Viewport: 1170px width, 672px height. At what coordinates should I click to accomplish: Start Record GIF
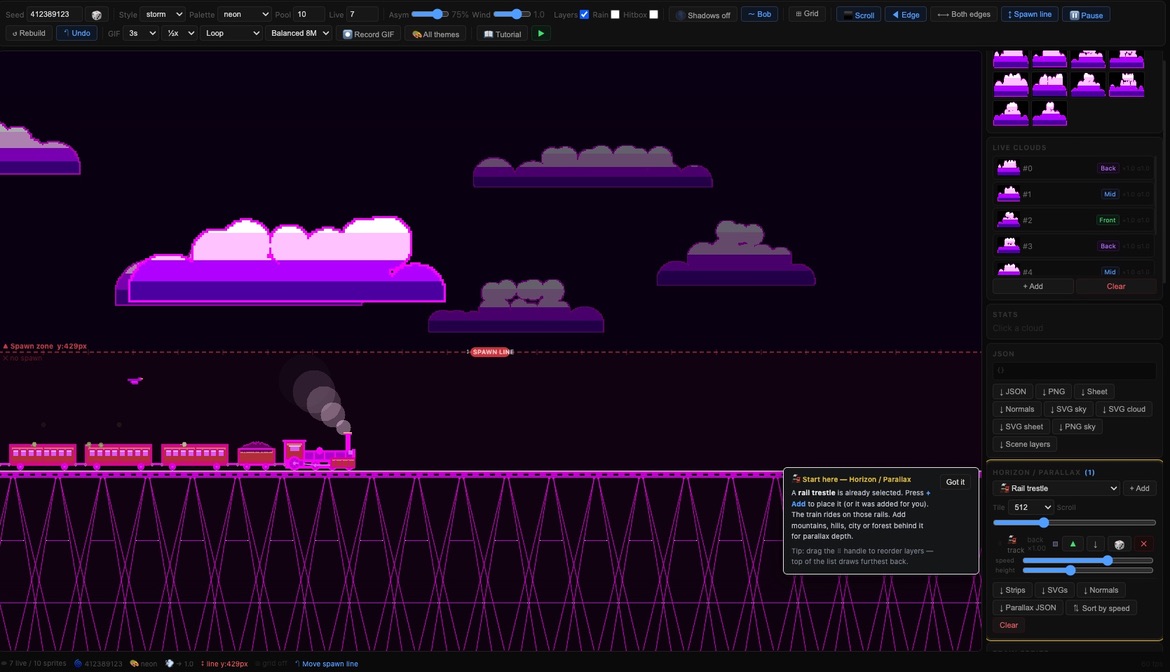(x=369, y=34)
